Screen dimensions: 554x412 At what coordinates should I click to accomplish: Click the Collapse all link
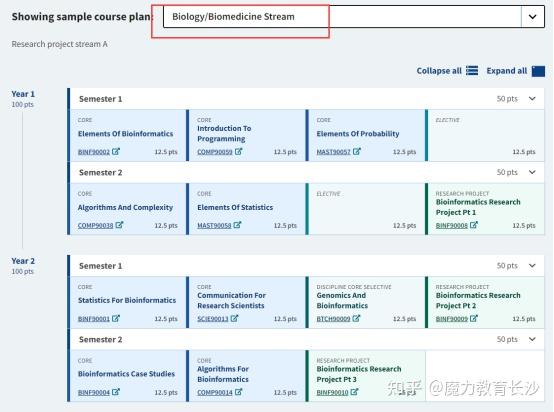point(439,71)
